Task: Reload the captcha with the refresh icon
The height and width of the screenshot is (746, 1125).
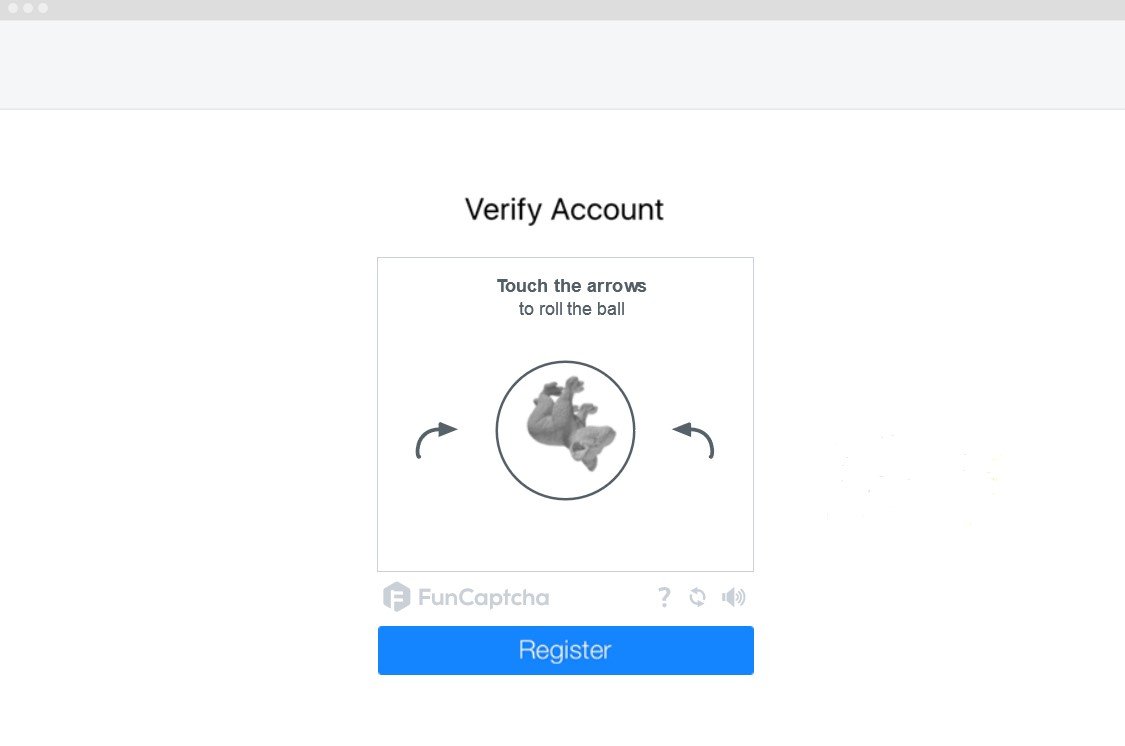Action: point(697,597)
